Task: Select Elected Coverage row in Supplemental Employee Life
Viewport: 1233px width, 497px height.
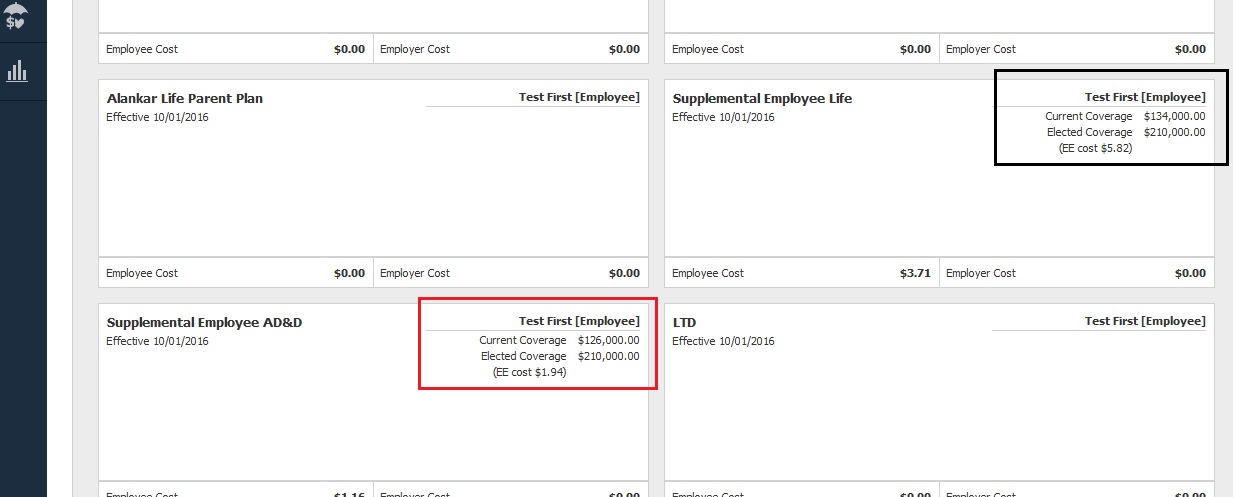Action: (x=1125, y=132)
